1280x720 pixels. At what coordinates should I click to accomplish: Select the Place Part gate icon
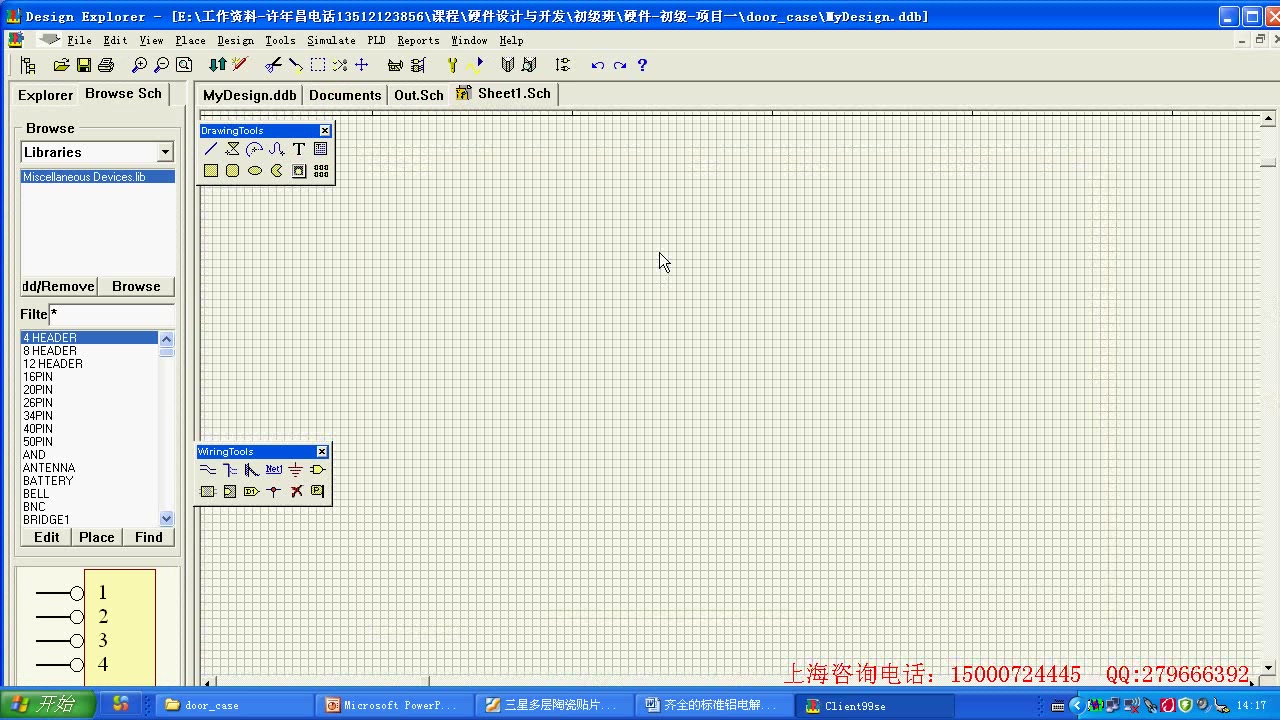318,469
